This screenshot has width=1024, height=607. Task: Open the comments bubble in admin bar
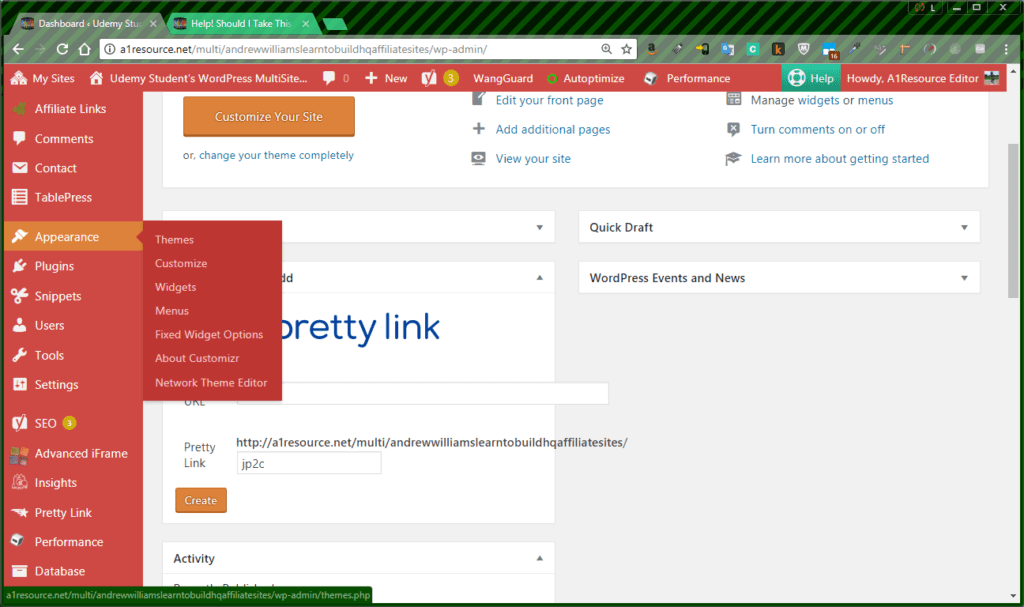click(329, 78)
